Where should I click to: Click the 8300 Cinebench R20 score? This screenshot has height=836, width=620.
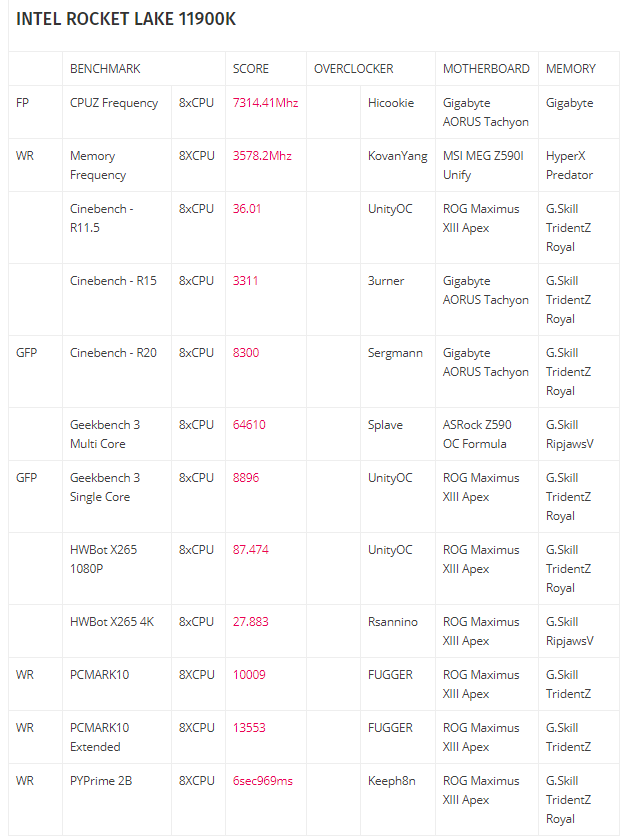click(x=246, y=353)
